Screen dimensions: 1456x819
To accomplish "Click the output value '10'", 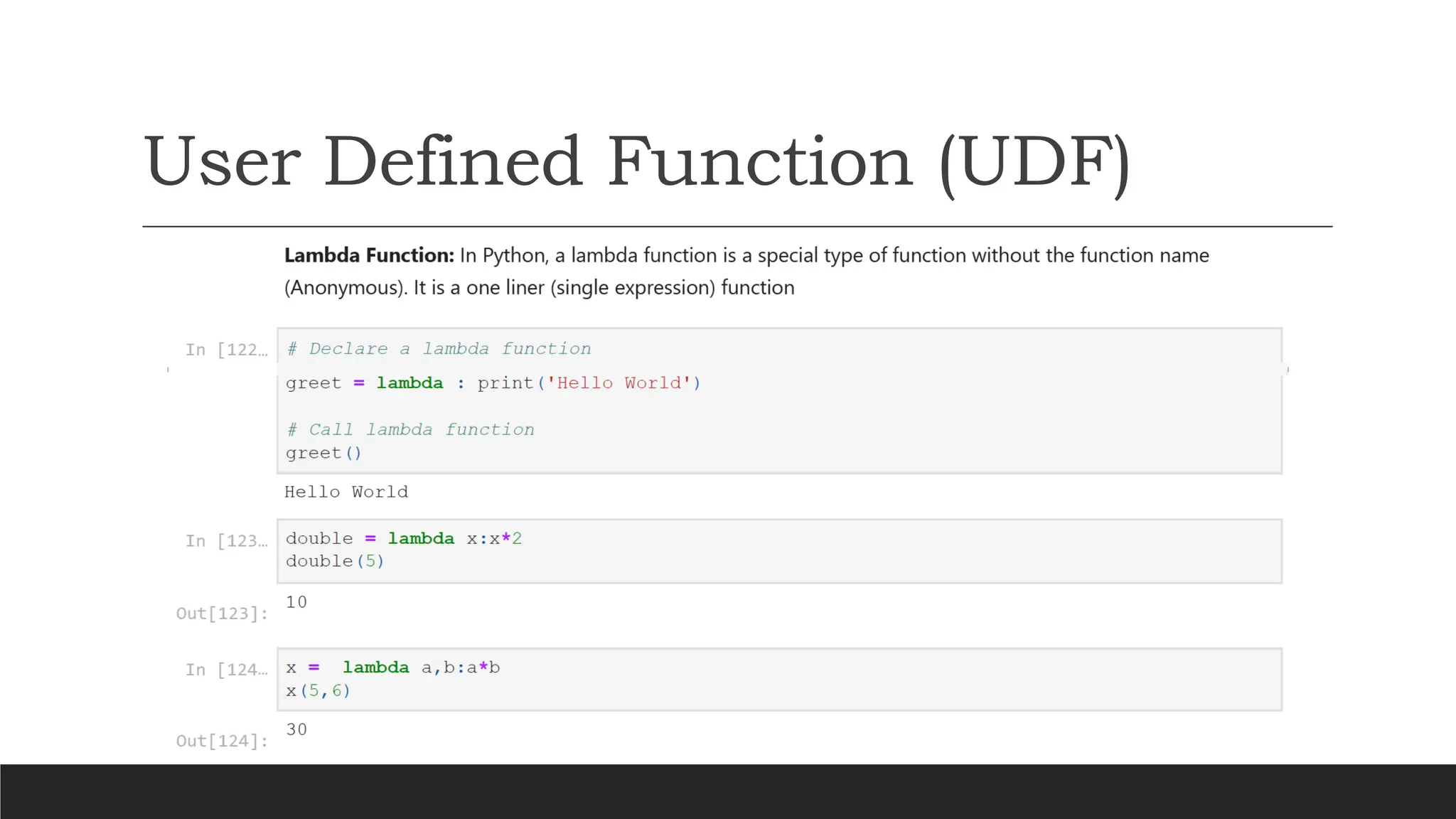I will tap(296, 602).
